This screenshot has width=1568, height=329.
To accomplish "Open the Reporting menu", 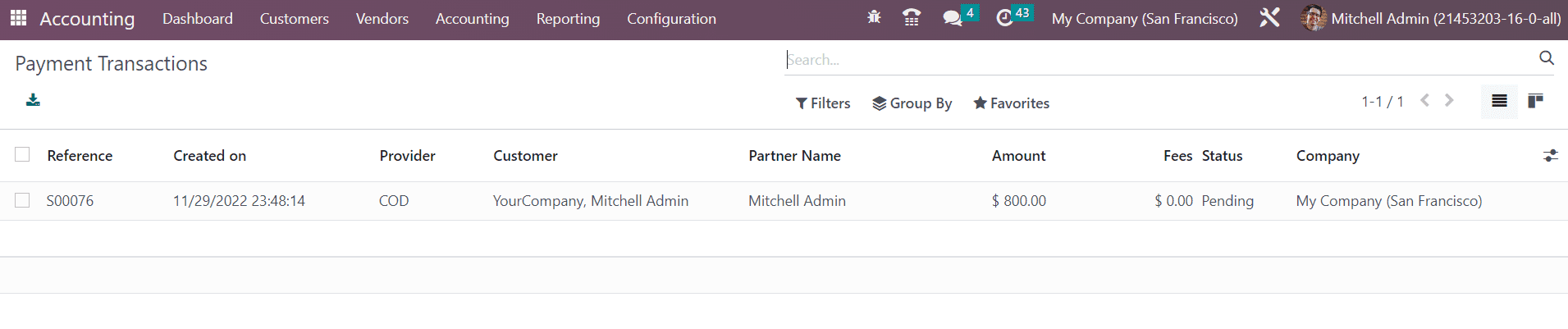I will 568,18.
